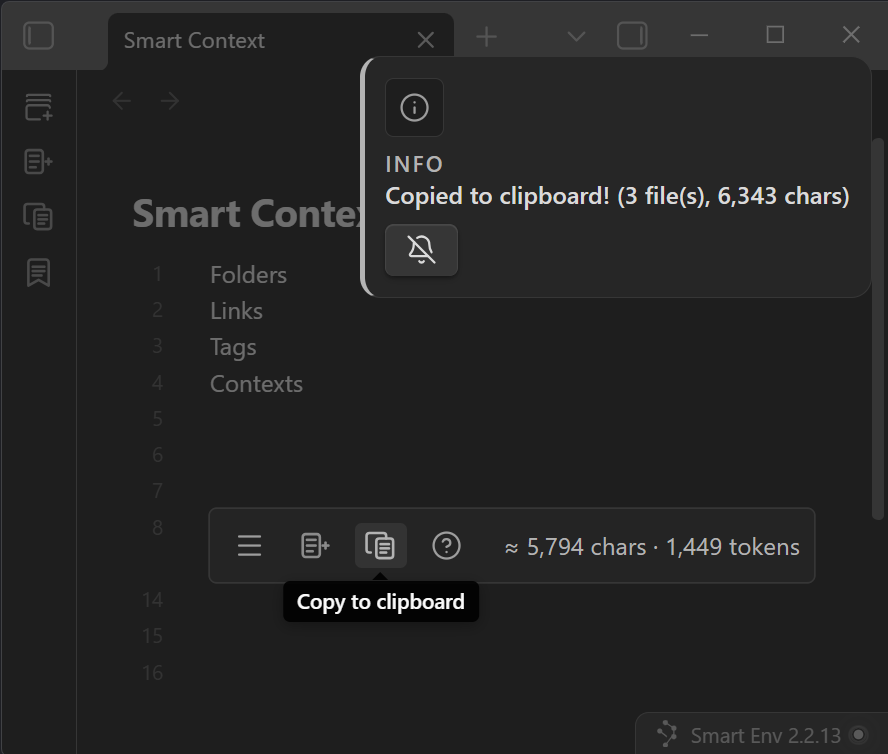
Task: Click the top stacked-cards plus icon in left ribbon
Action: (38, 108)
